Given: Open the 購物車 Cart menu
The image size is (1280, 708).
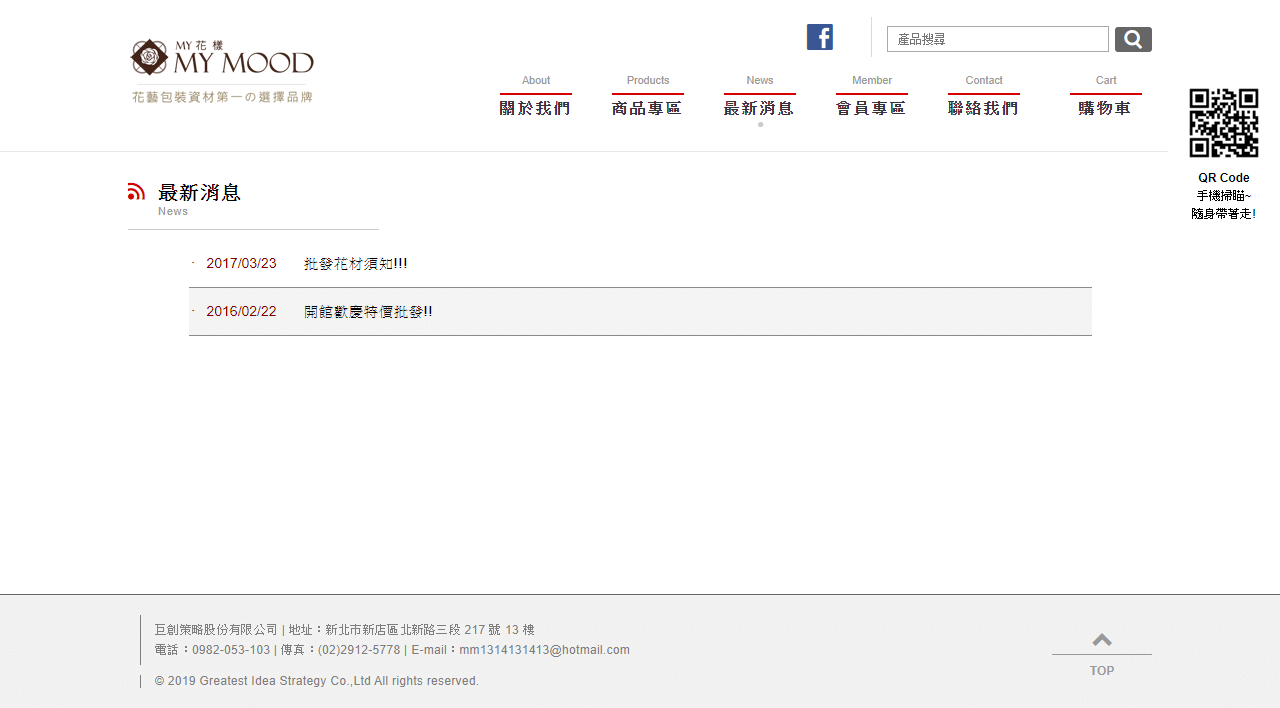Looking at the screenshot, I should (x=1106, y=96).
